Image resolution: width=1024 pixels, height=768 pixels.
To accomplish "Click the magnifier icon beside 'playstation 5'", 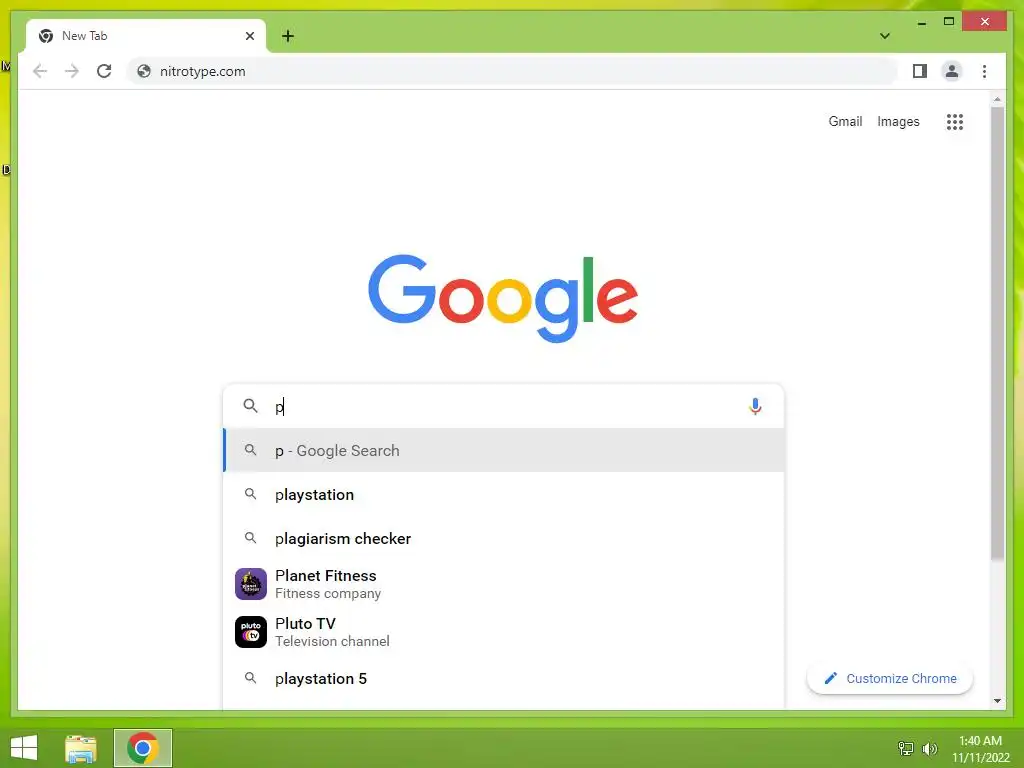I will pos(250,678).
